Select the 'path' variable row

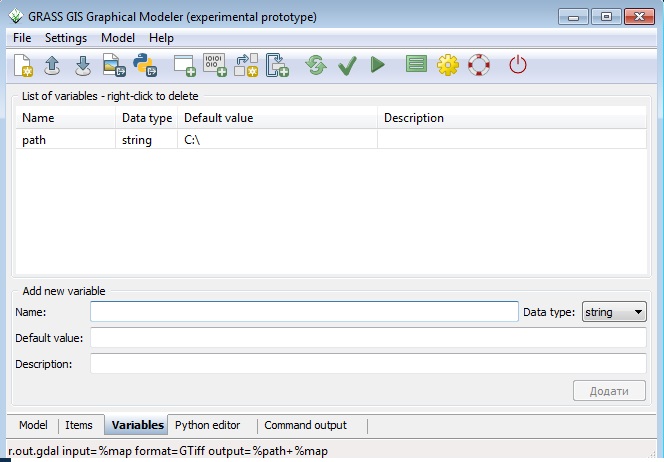click(x=331, y=140)
